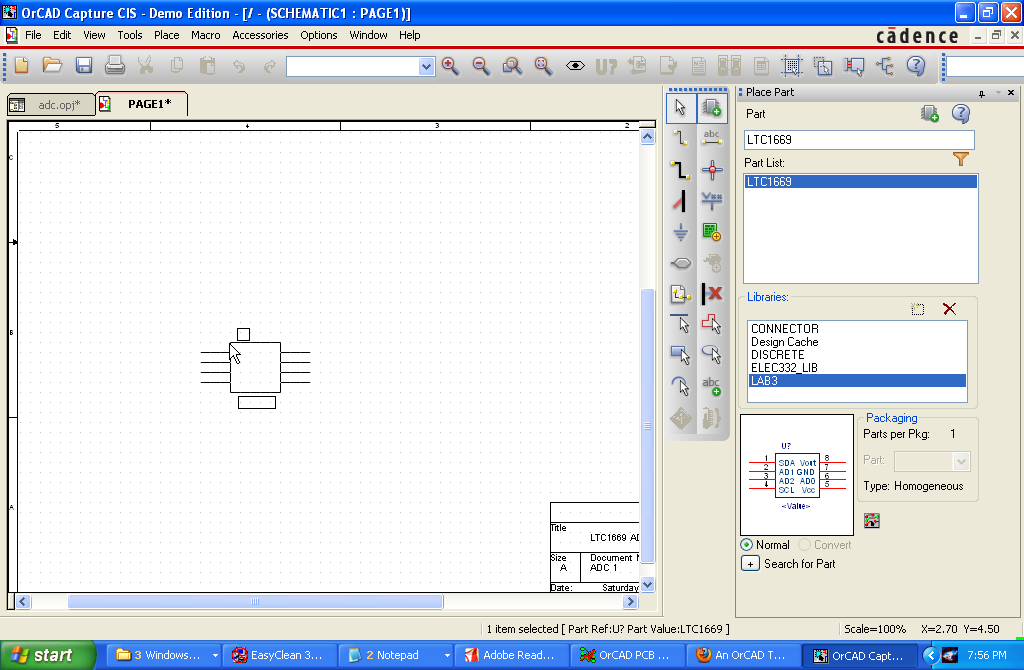
Task: Click the LTC1669 part preview thumbnail
Action: [x=797, y=475]
